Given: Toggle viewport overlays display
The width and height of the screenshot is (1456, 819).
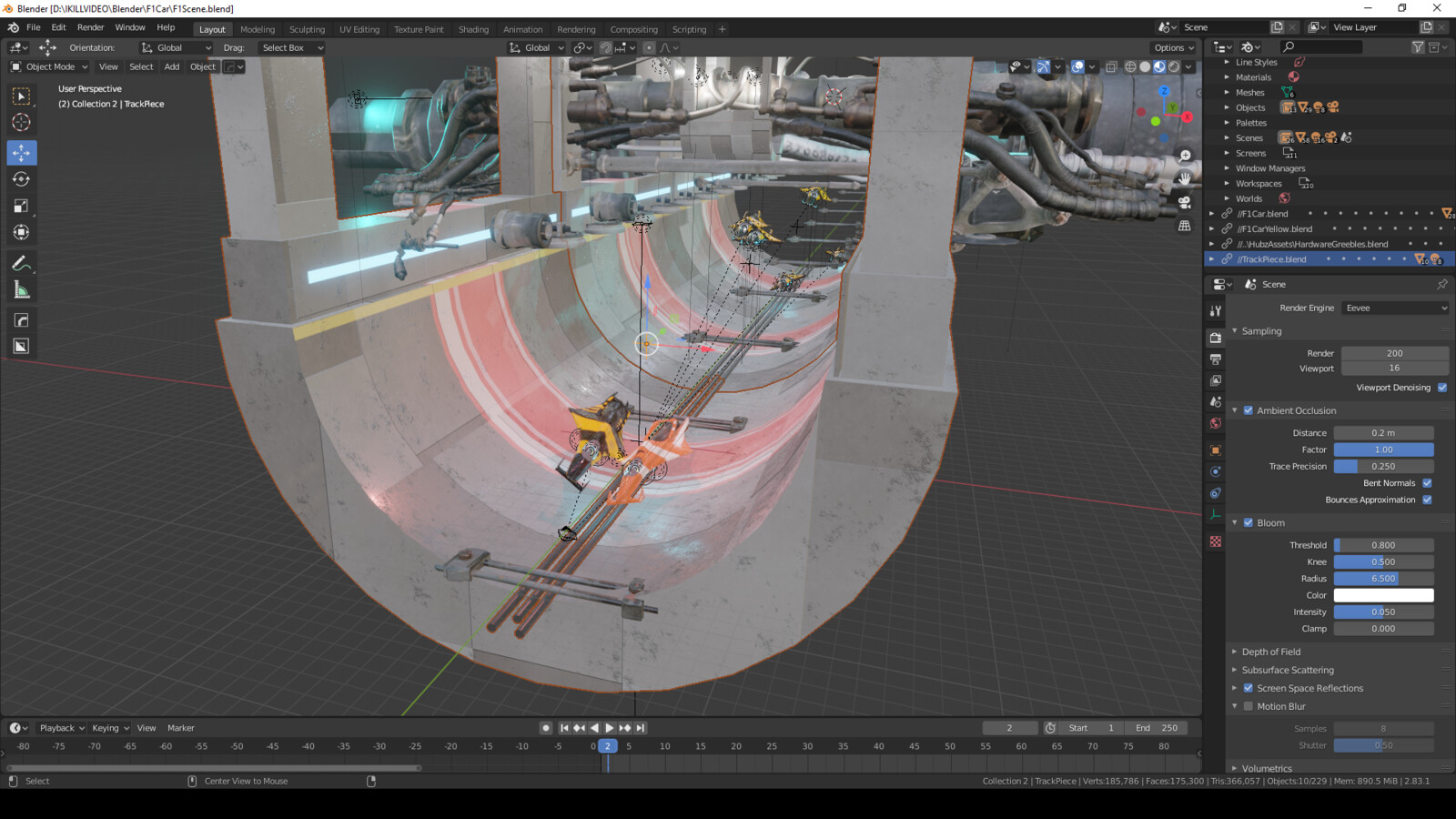Looking at the screenshot, I should click(1077, 66).
